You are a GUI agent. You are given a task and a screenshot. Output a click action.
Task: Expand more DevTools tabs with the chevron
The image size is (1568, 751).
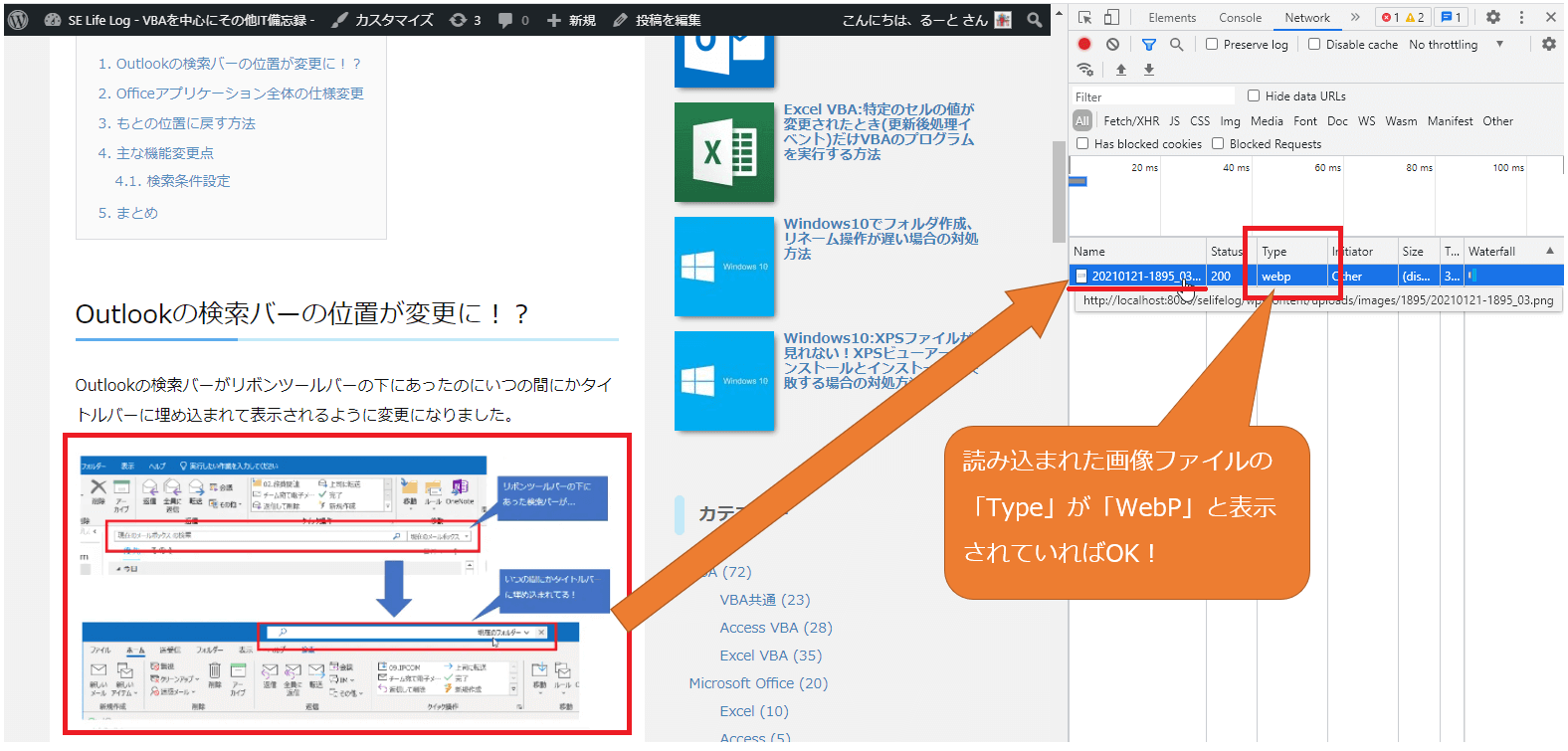tap(1355, 17)
